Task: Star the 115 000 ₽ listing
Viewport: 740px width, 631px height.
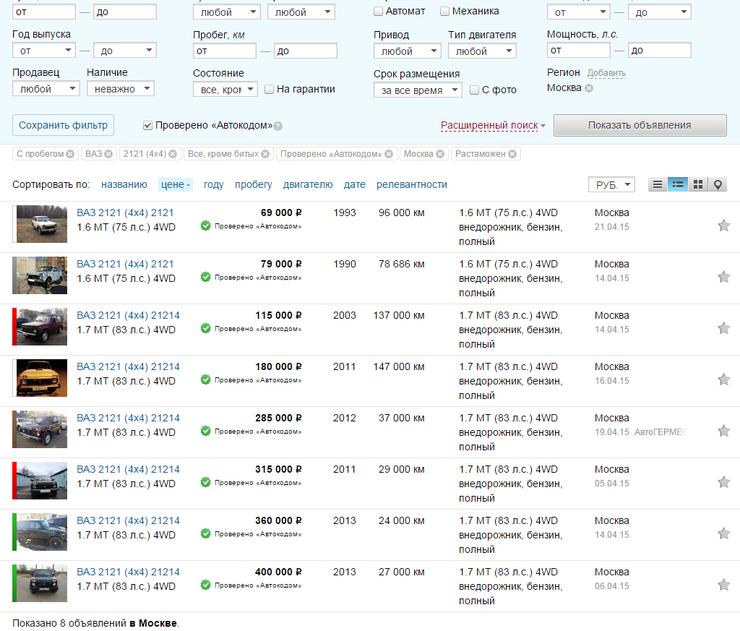Action: click(x=723, y=328)
